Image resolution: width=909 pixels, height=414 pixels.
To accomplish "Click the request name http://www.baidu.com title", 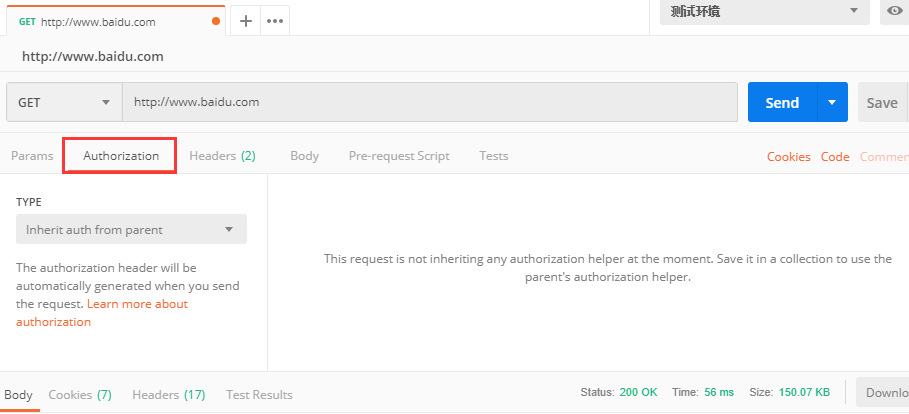I will tap(93, 56).
